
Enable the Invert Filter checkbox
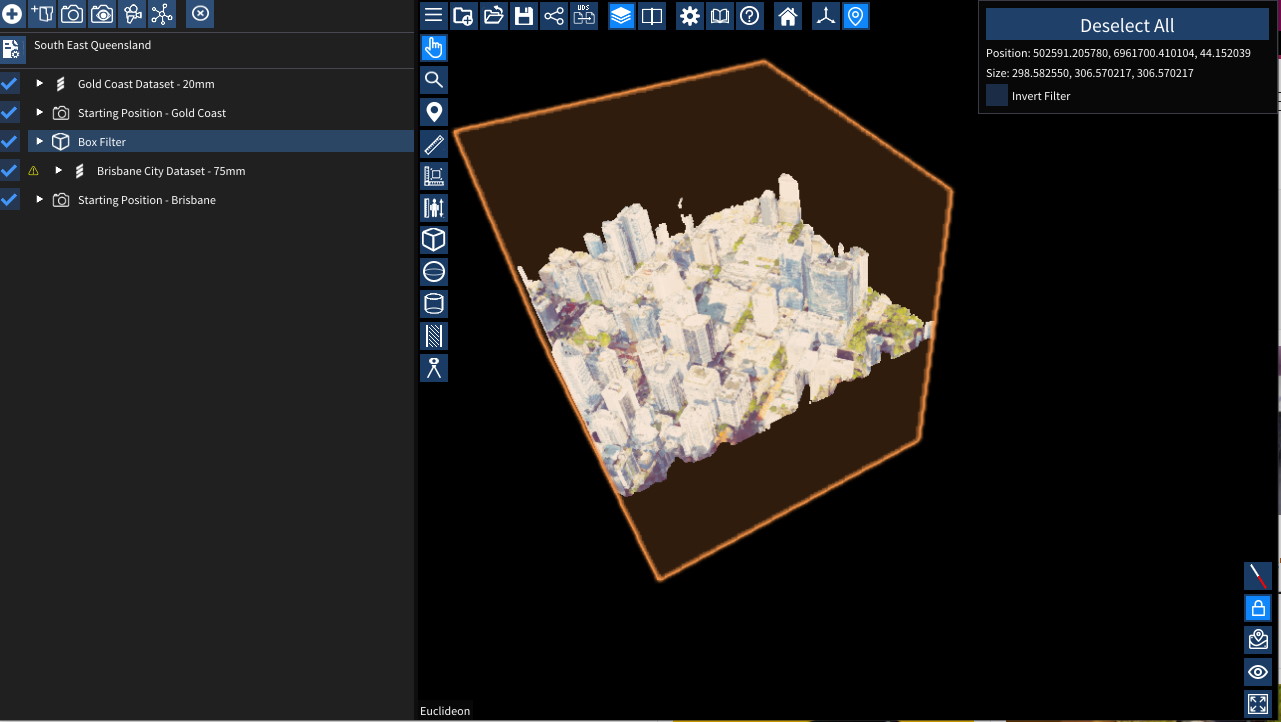[x=996, y=95]
